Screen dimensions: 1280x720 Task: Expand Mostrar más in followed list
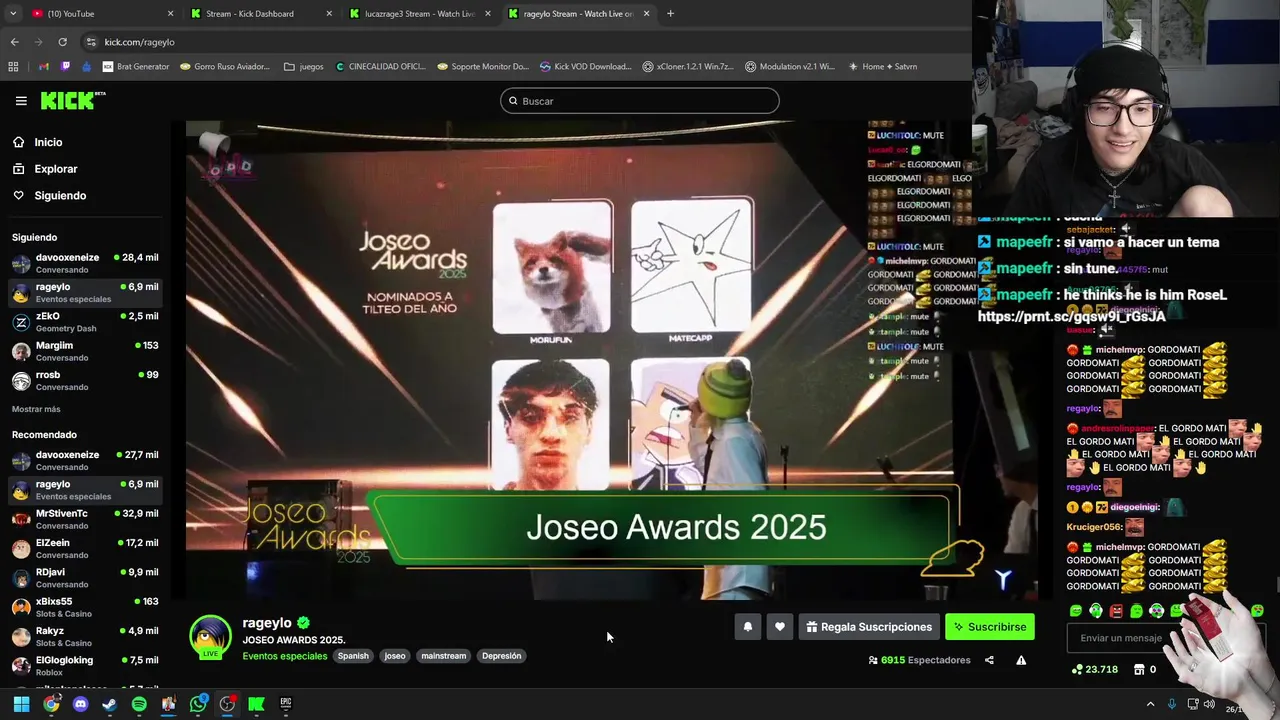[36, 409]
